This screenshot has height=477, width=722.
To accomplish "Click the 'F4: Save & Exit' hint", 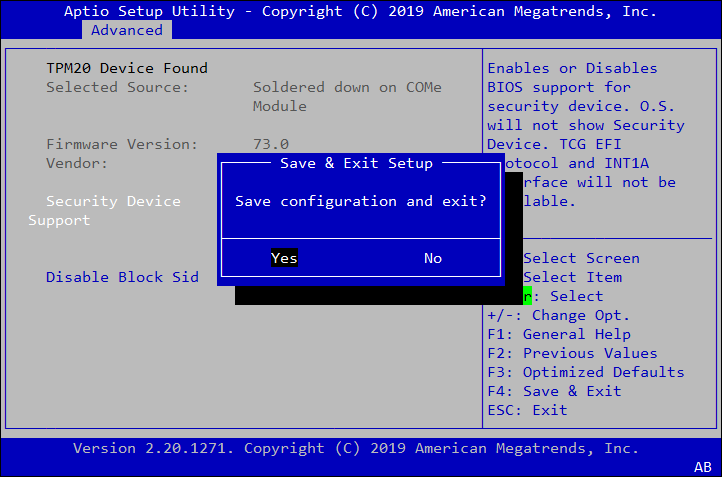I will click(x=554, y=391).
